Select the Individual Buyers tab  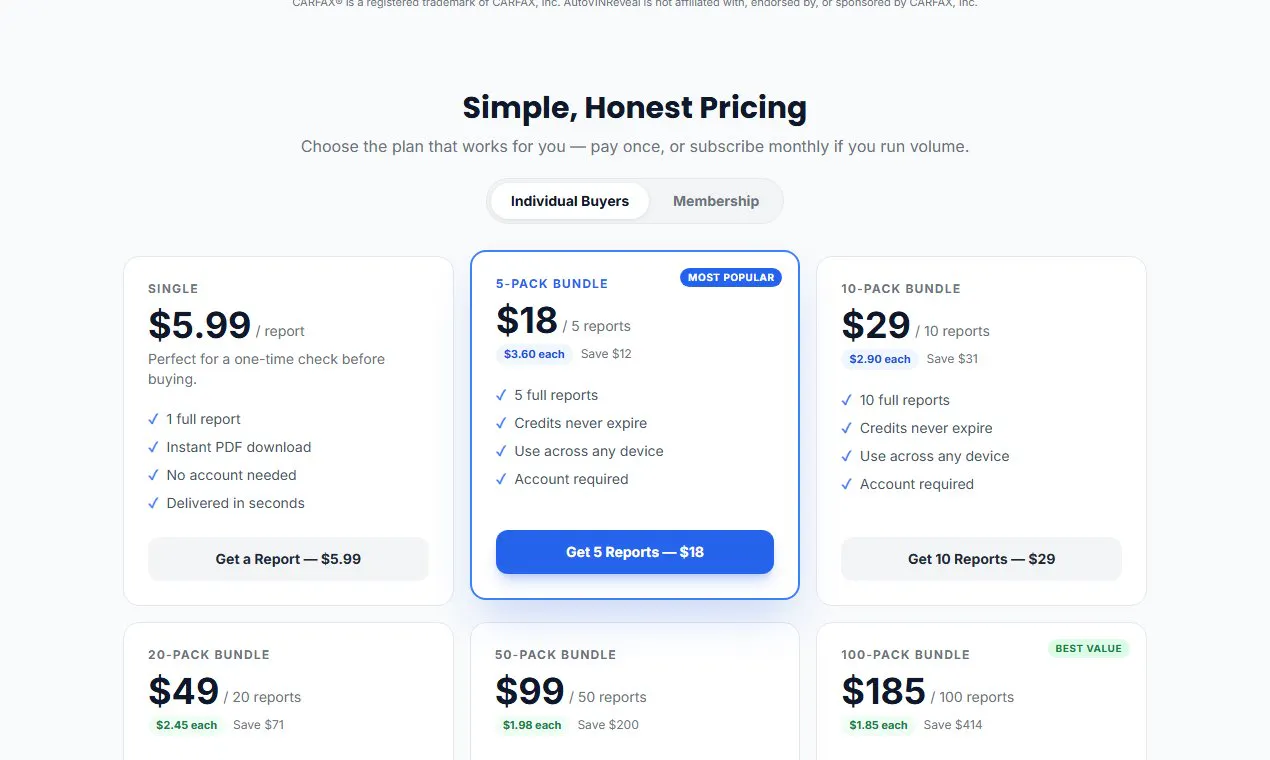(570, 201)
